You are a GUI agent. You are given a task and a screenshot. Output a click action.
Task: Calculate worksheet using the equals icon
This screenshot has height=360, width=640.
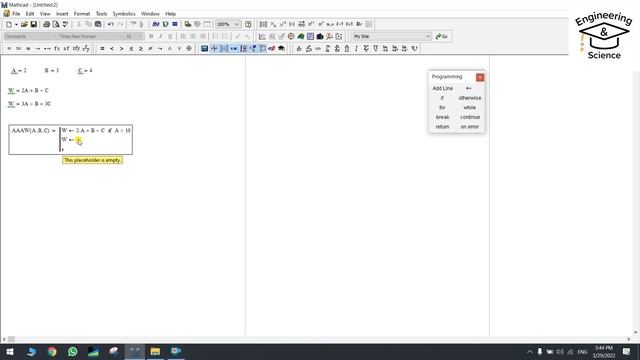[x=175, y=24]
